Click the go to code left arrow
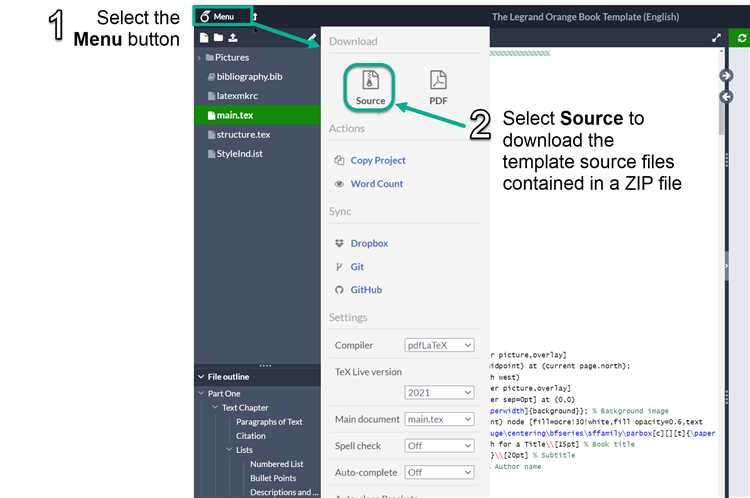 tap(726, 97)
